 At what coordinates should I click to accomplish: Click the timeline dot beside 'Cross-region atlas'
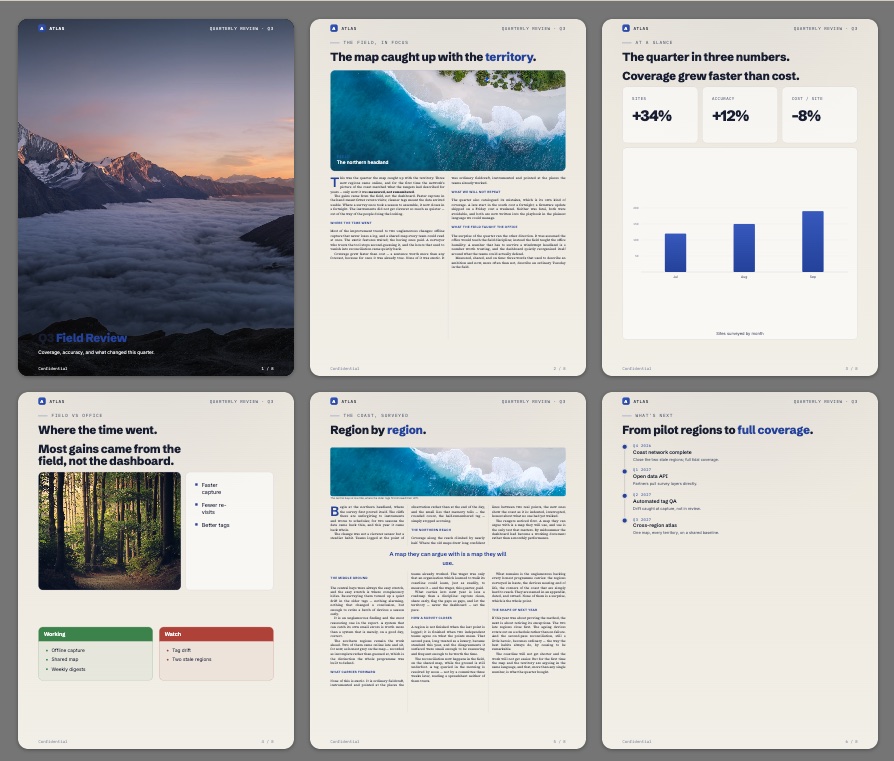(x=625, y=520)
